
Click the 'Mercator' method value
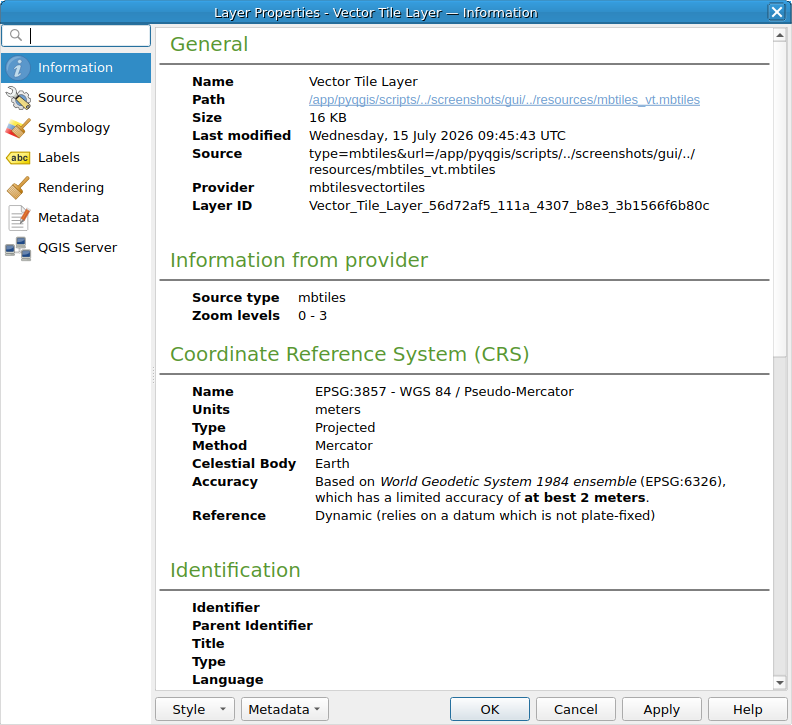343,446
